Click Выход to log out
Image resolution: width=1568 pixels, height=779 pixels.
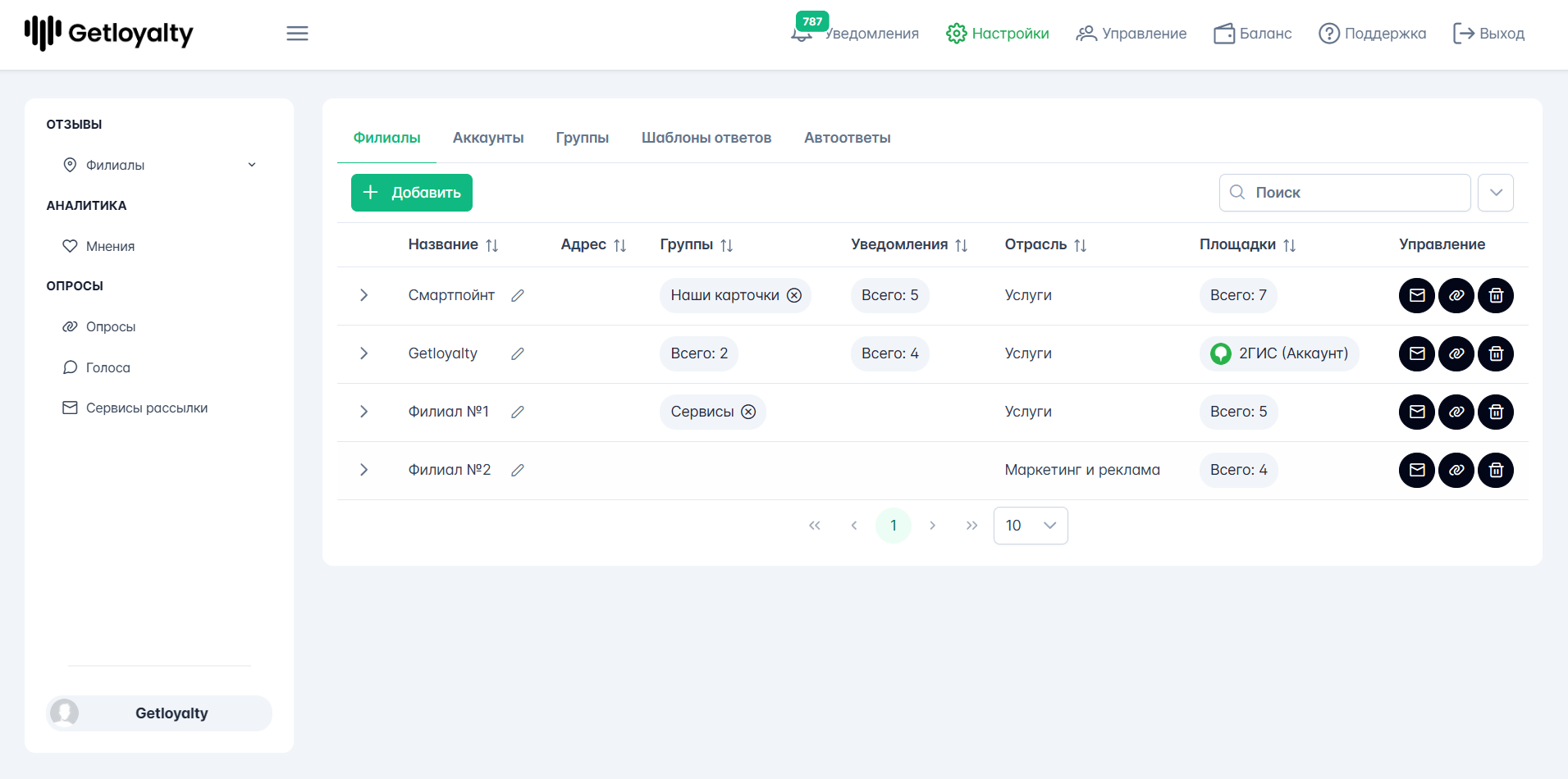pos(1489,34)
